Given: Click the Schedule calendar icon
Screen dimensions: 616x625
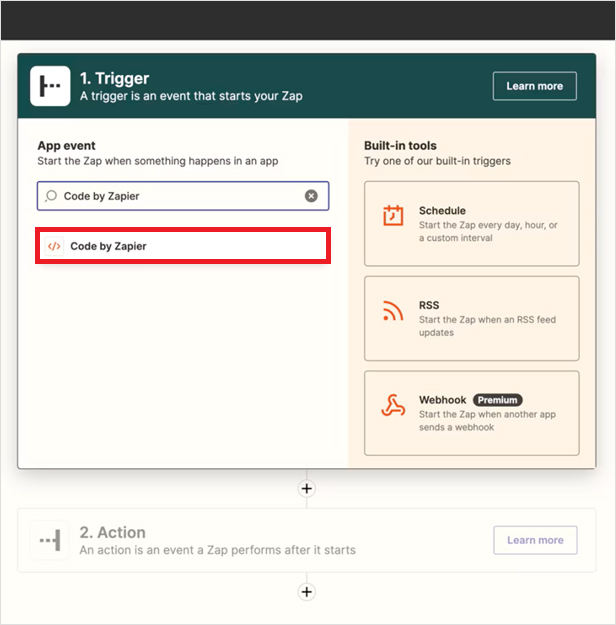Looking at the screenshot, I should (393, 216).
